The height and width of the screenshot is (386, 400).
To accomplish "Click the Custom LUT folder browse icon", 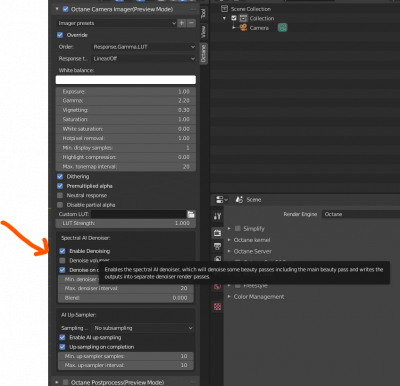I will 191,214.
